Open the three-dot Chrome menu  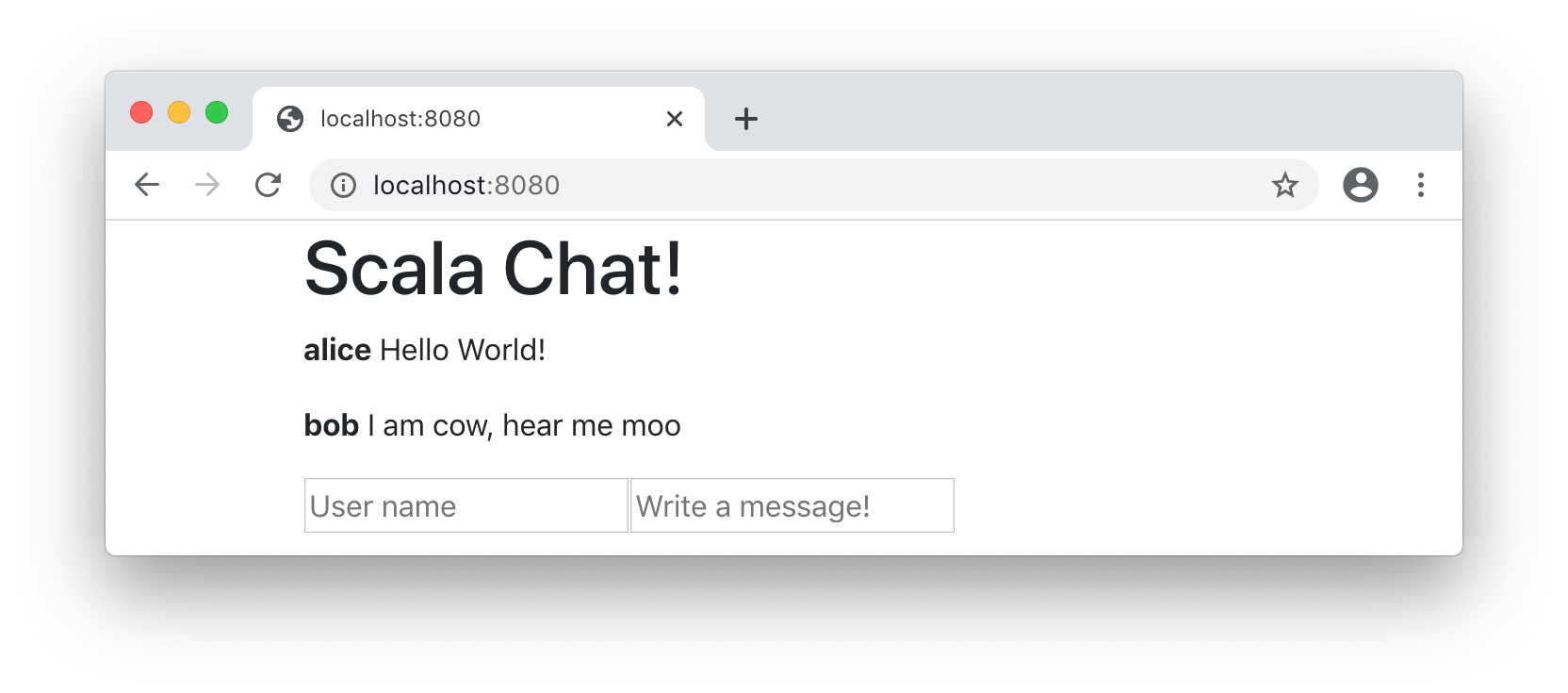point(1420,185)
